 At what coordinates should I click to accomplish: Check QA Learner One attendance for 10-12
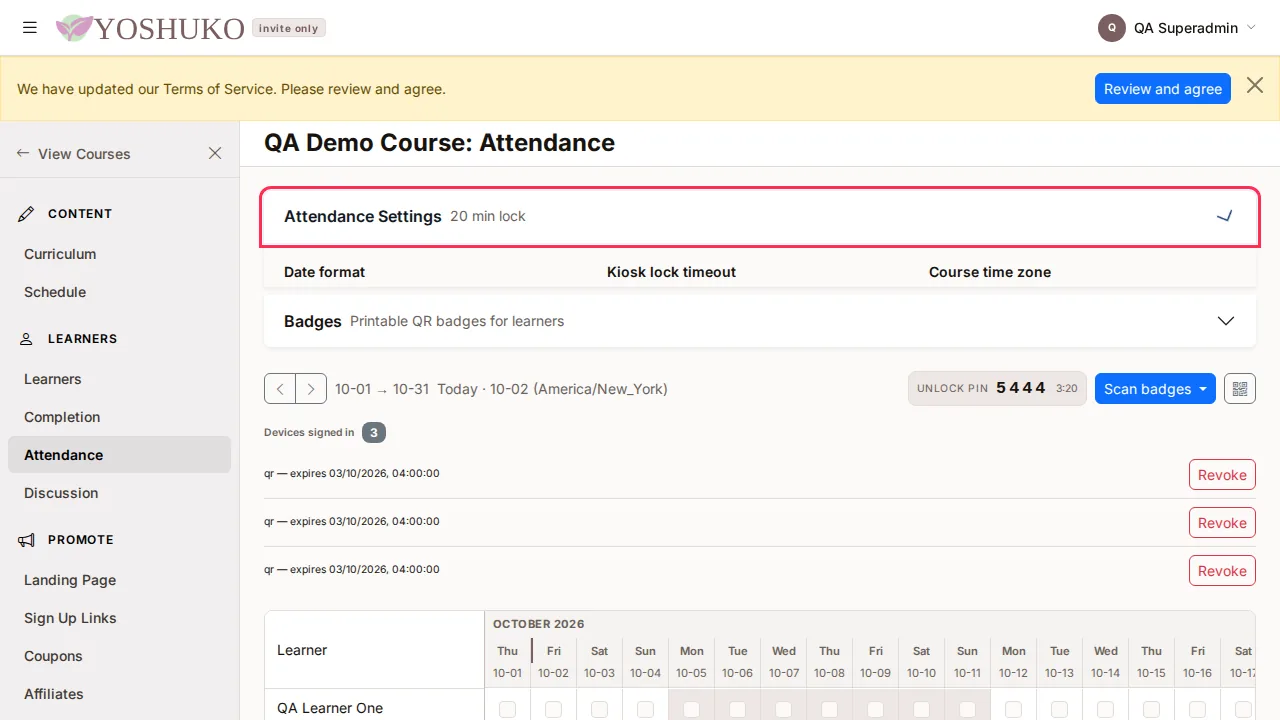(x=1014, y=709)
